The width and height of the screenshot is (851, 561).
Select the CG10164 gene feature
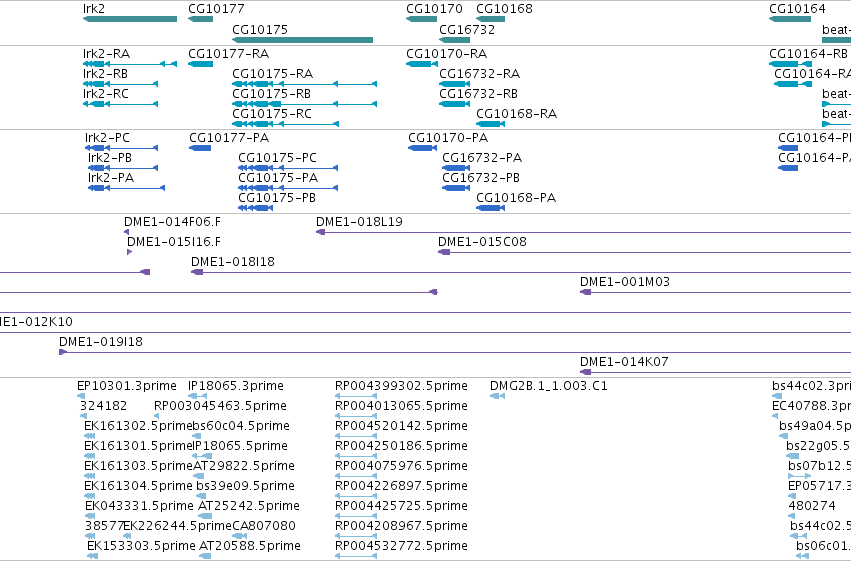tap(790, 19)
